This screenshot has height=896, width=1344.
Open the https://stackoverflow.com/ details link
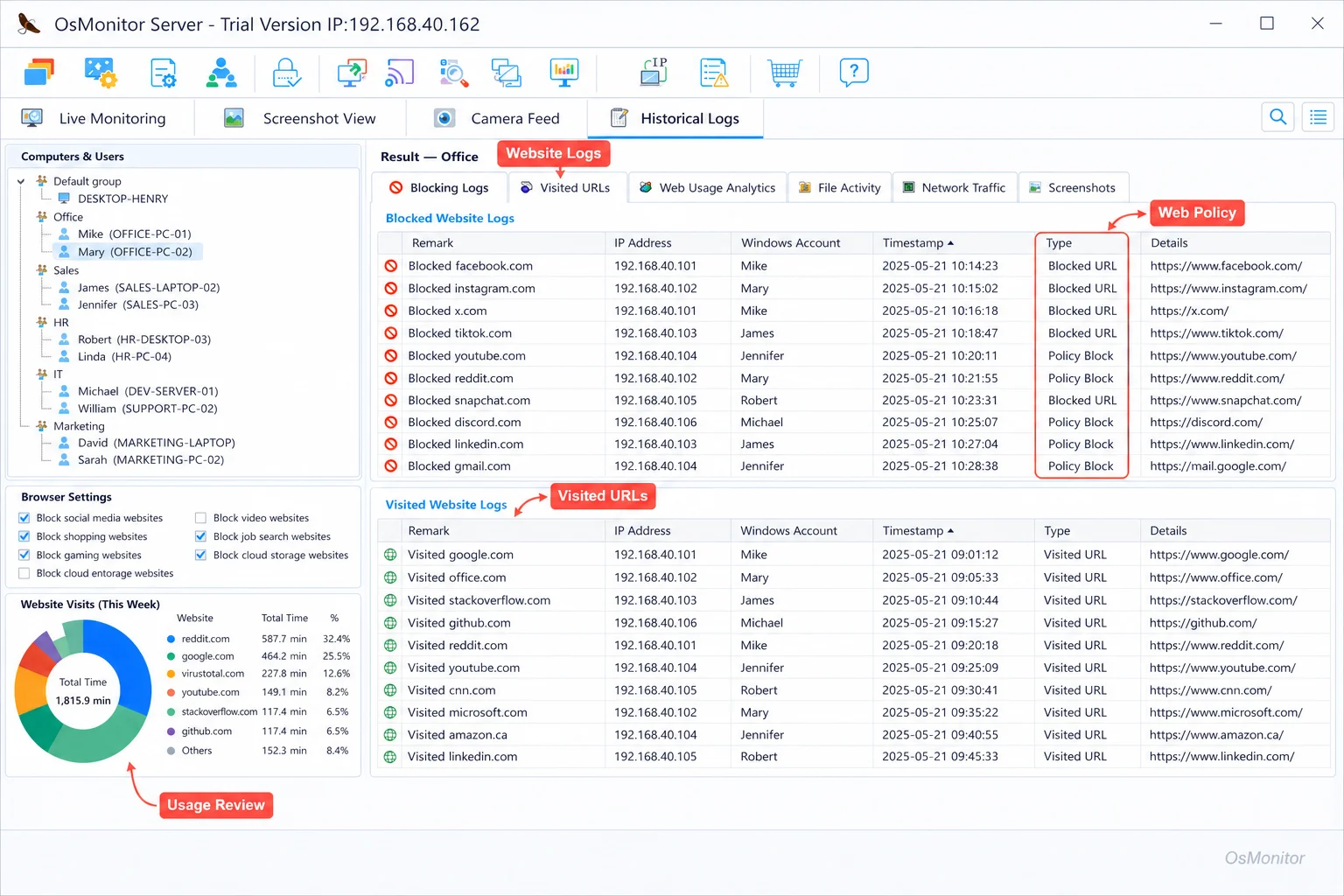(x=1223, y=600)
